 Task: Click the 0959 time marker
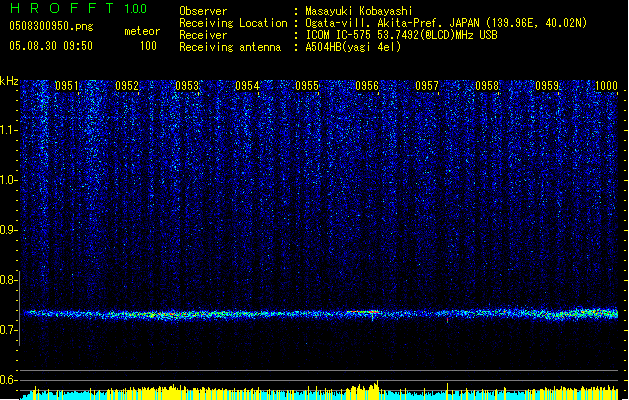pos(547,86)
